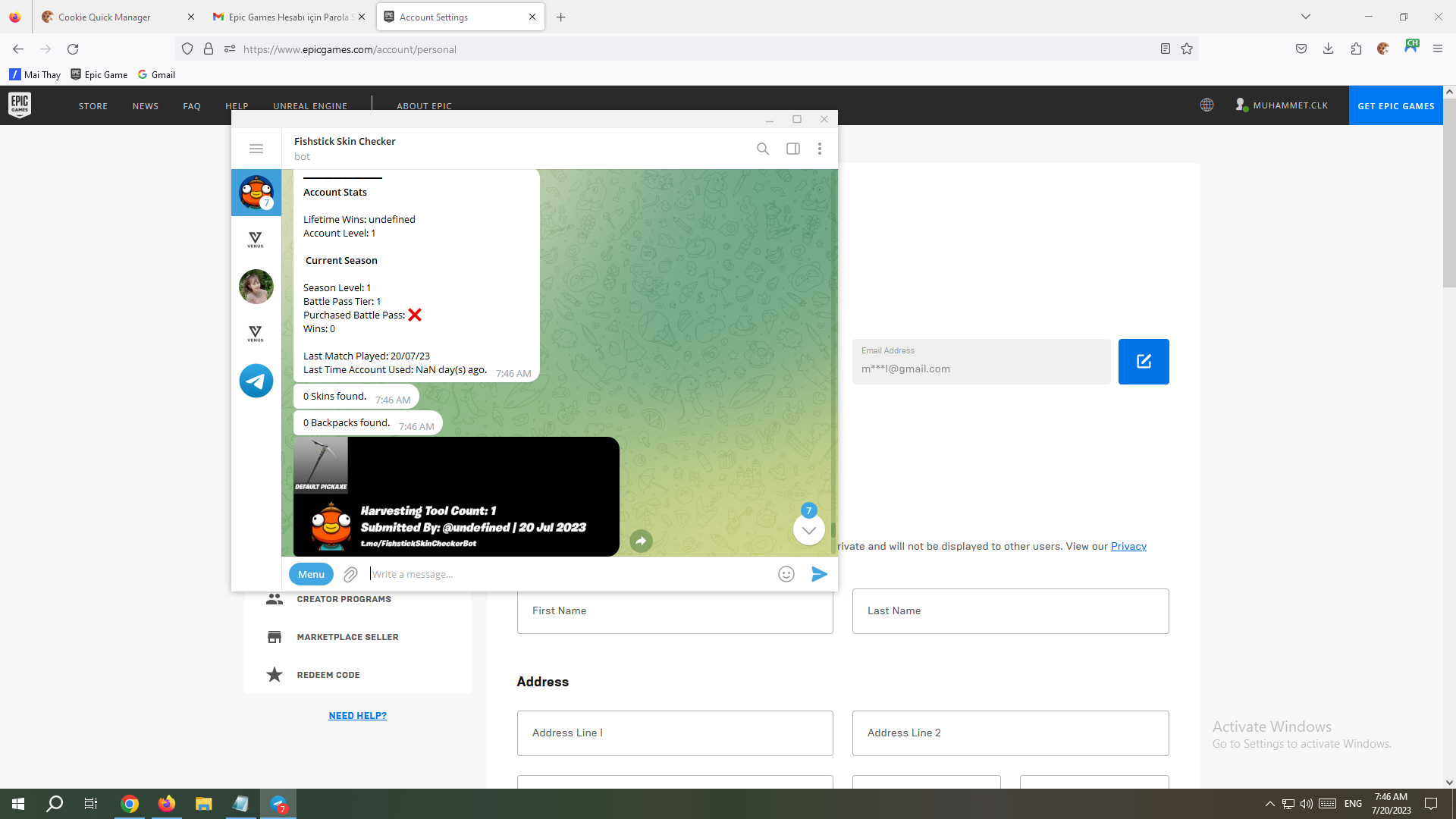Open Windows taskbar search
The image size is (1456, 819).
pyautogui.click(x=55, y=804)
